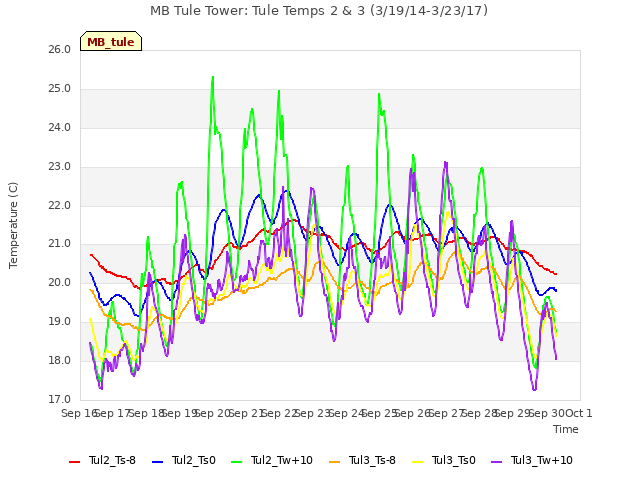The width and height of the screenshot is (640, 480).
Task: Click the 19.0 y-axis tick label
Action: pos(59,322)
